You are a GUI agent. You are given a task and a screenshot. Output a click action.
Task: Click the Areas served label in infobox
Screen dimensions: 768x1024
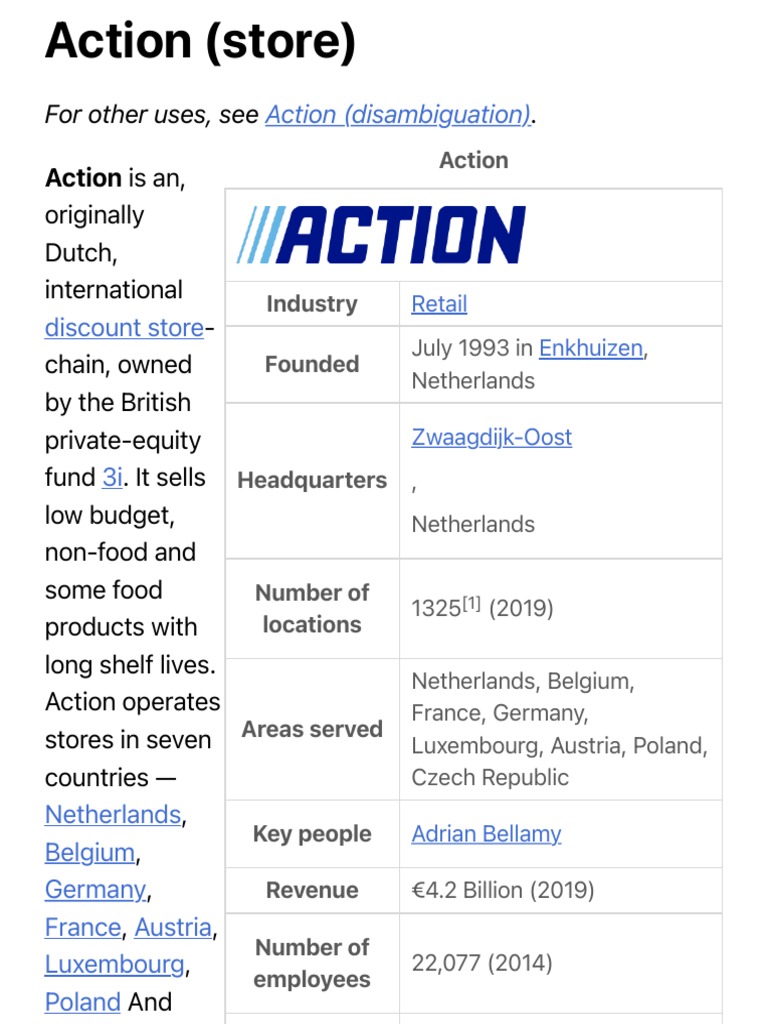coord(312,729)
